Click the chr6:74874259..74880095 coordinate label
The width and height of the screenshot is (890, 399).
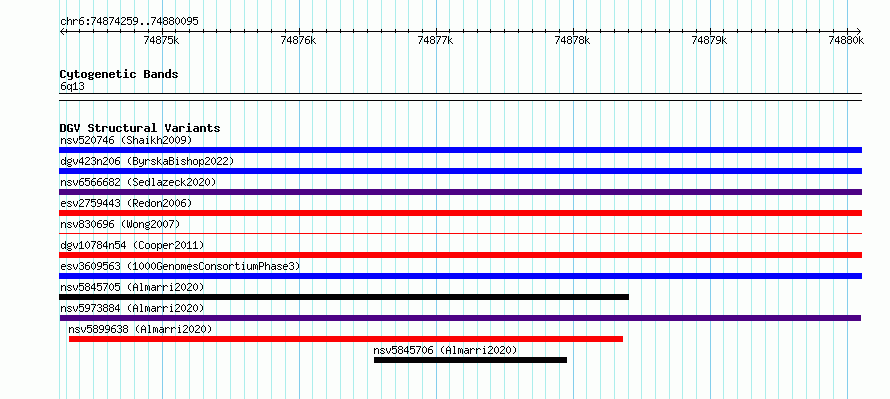[129, 21]
